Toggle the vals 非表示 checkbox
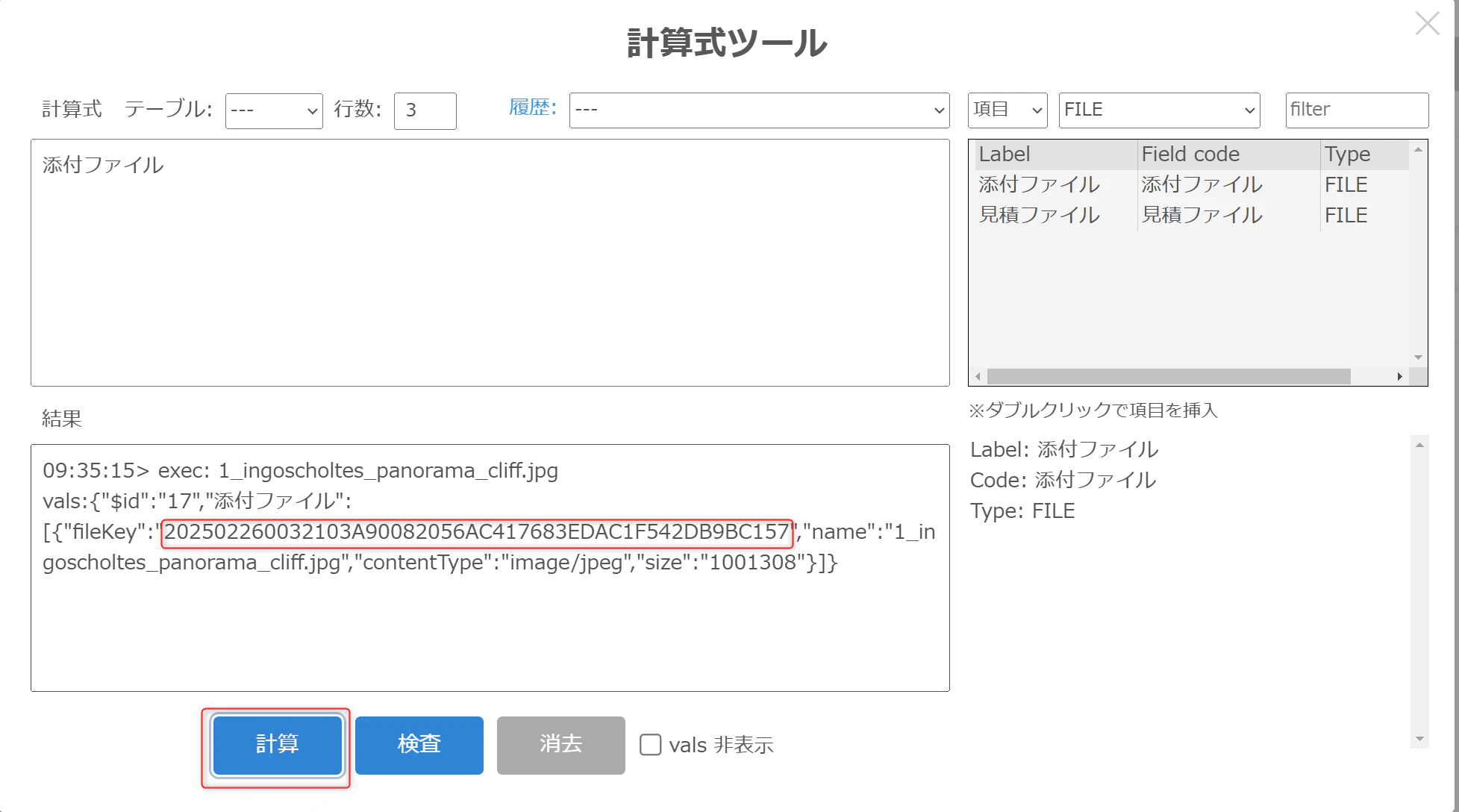The width and height of the screenshot is (1459, 812). tap(650, 745)
